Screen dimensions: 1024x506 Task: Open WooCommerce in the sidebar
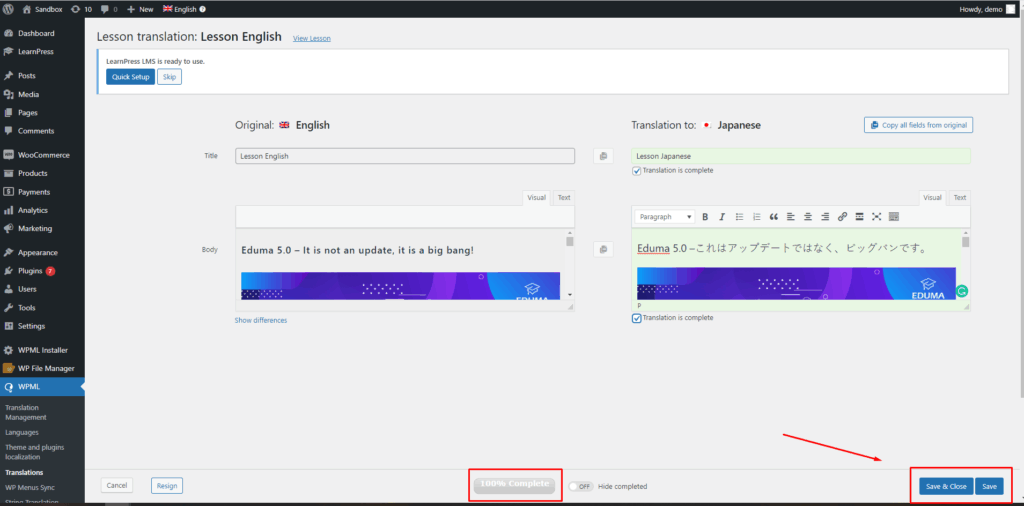[42, 155]
